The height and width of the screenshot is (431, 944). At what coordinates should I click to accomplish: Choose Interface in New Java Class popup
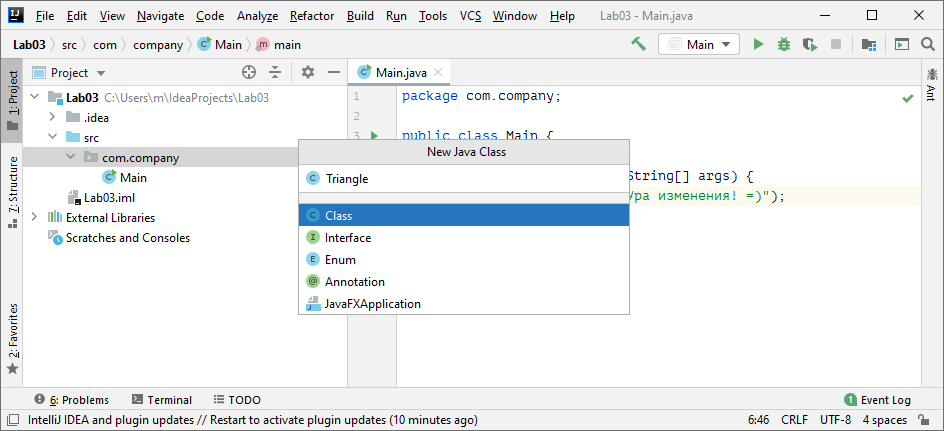464,237
